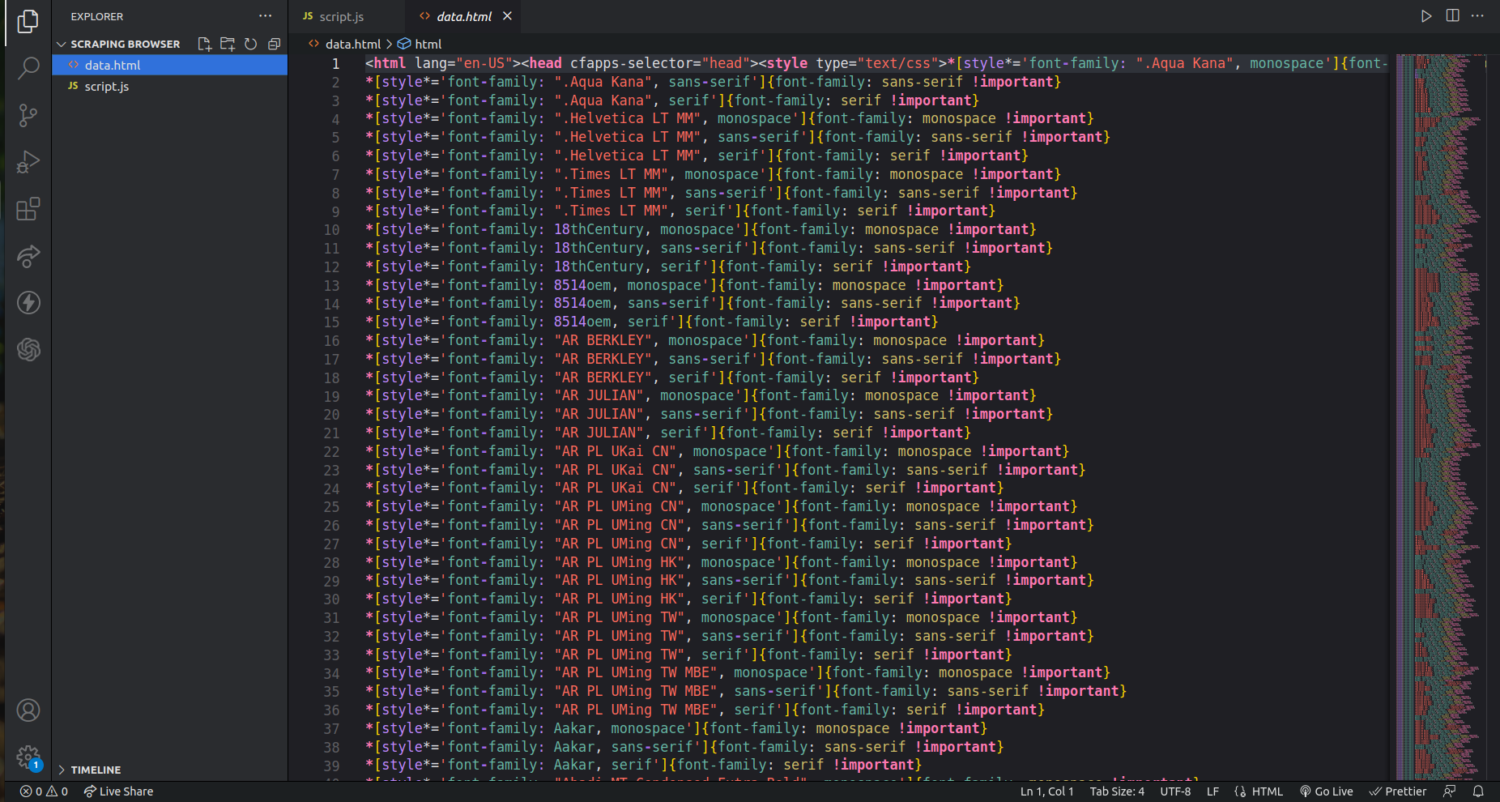Change file encoding UTF-8

tap(1175, 791)
